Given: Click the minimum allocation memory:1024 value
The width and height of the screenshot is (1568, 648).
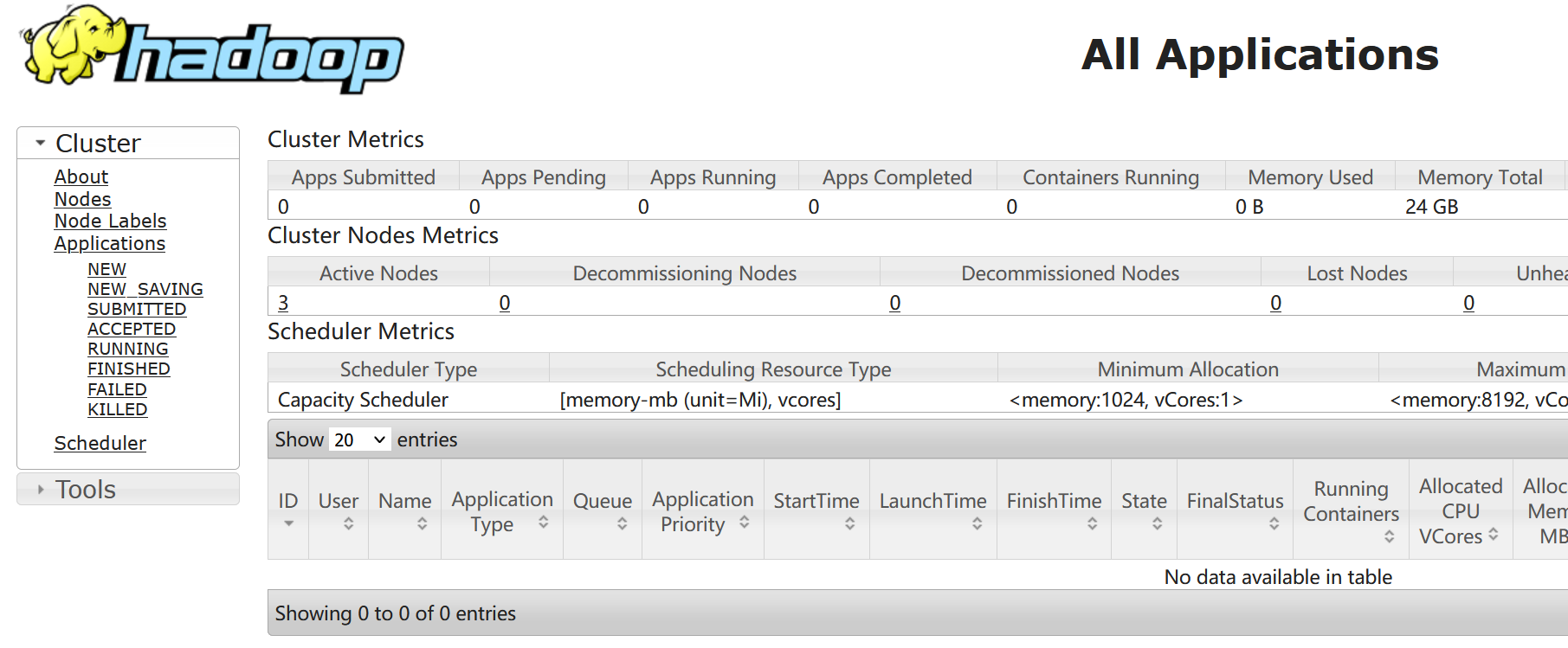Looking at the screenshot, I should (1126, 400).
